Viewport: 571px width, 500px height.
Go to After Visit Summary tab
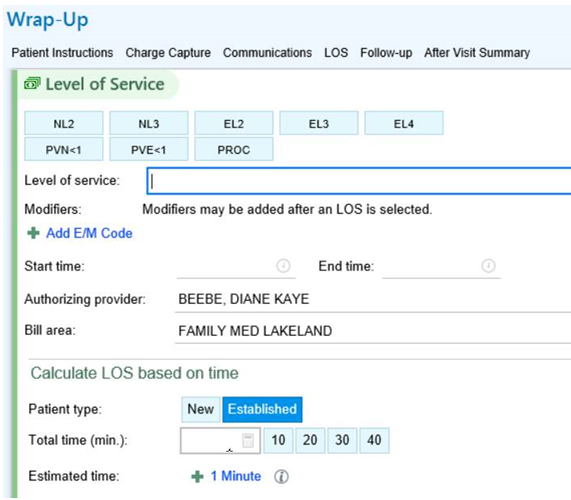pos(477,53)
